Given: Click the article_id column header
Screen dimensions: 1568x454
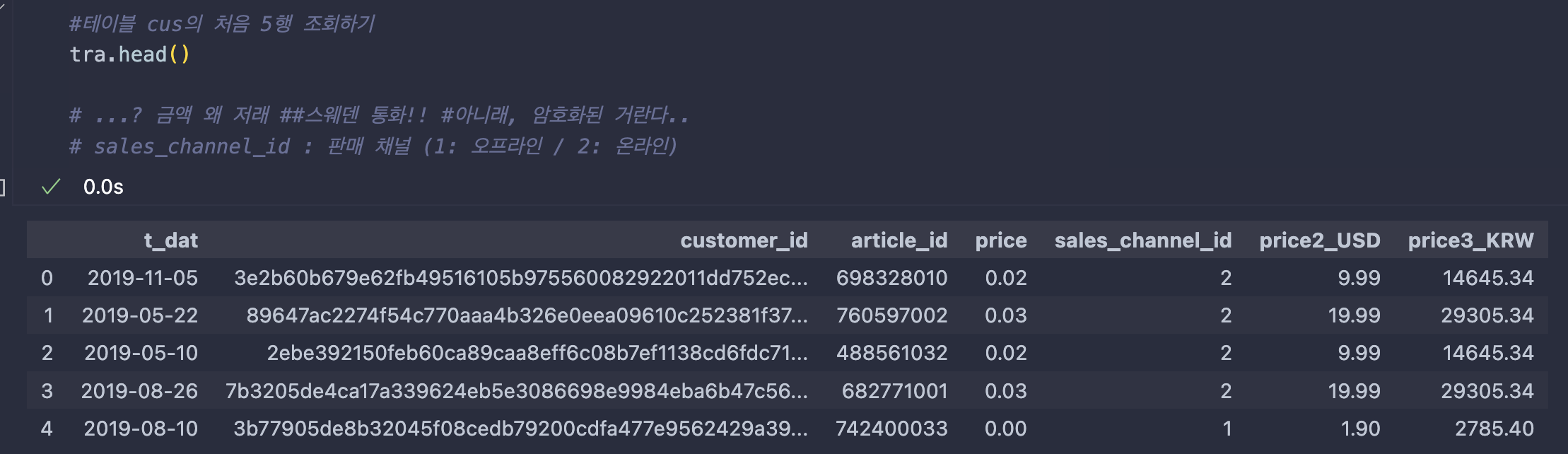Looking at the screenshot, I should coord(899,240).
